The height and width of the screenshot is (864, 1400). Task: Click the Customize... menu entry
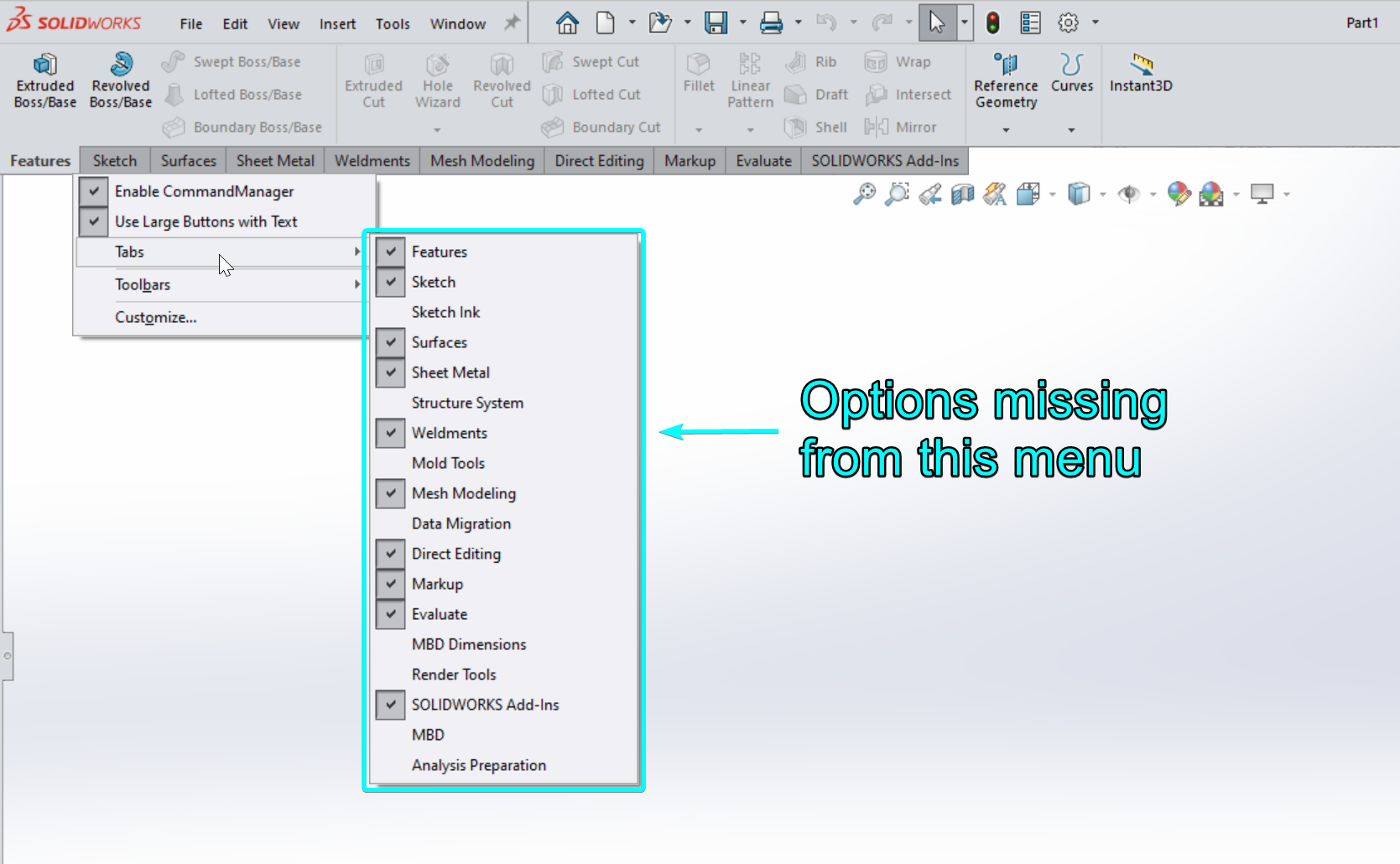point(155,317)
